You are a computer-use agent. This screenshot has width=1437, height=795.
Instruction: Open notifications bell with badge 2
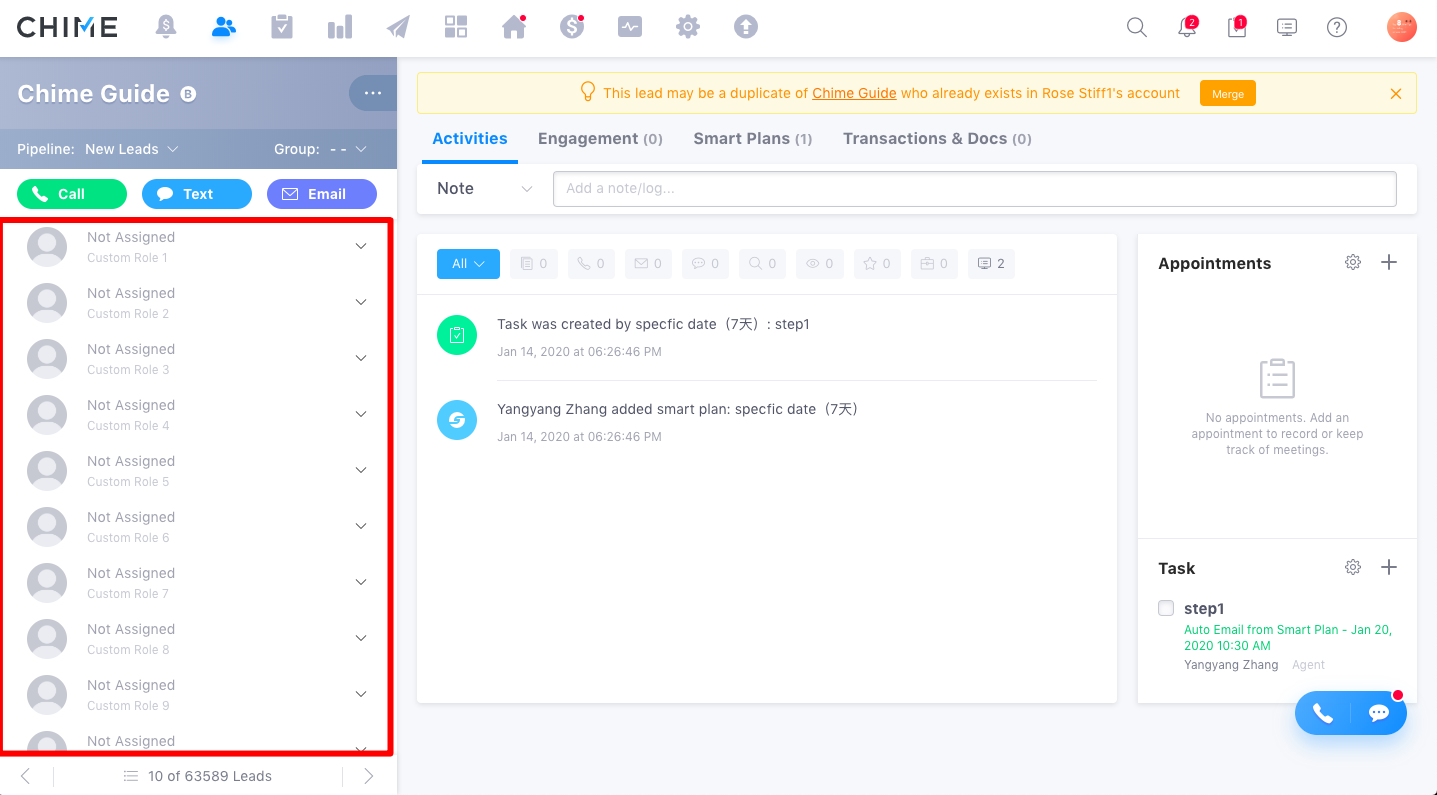tap(1187, 27)
